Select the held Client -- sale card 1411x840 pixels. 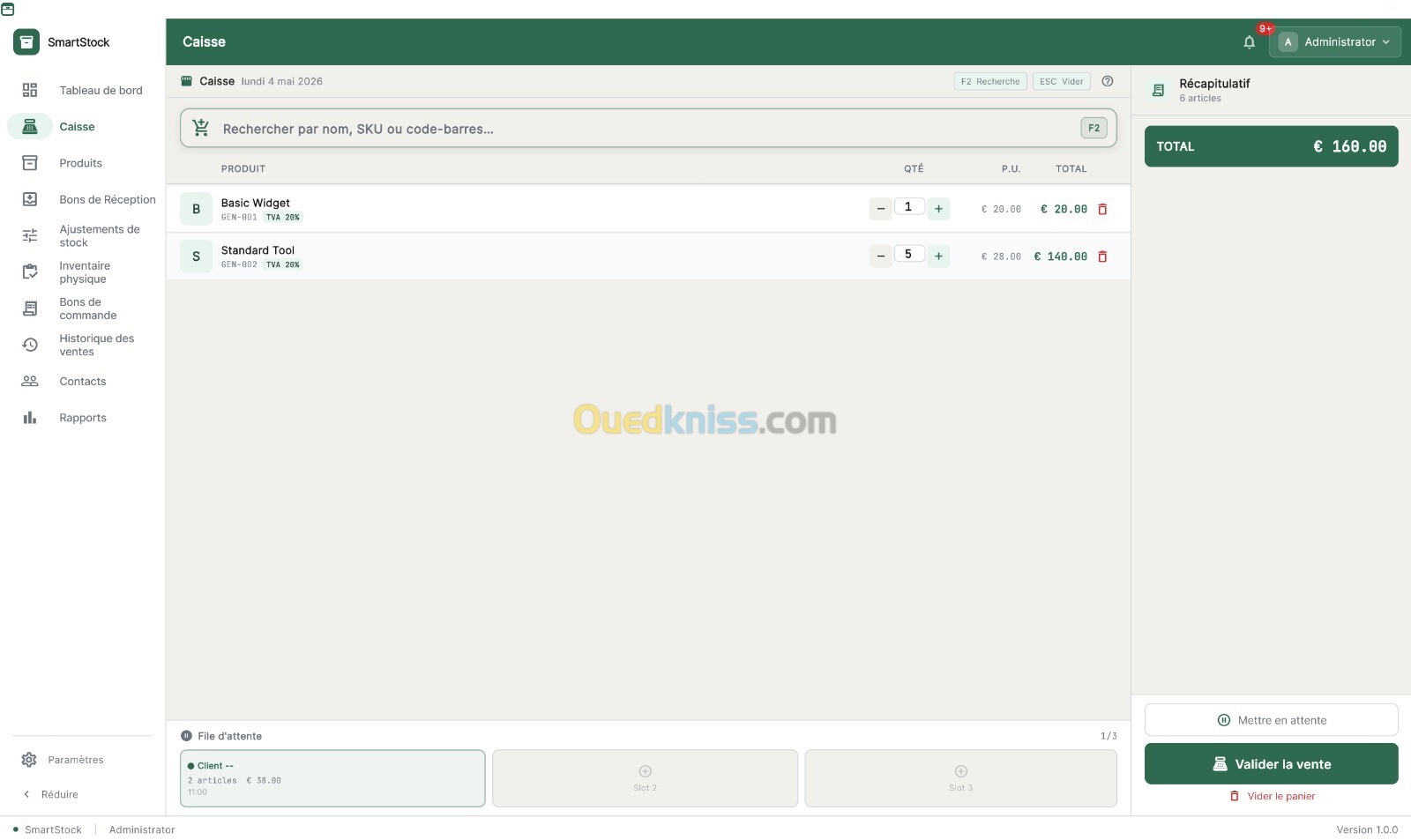[x=332, y=778]
